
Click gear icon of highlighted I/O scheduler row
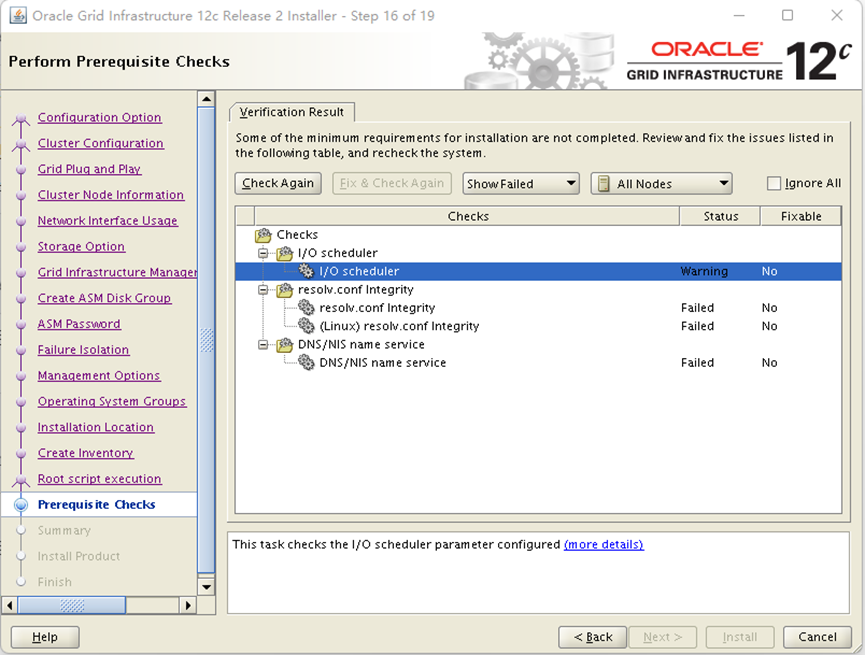coord(306,271)
